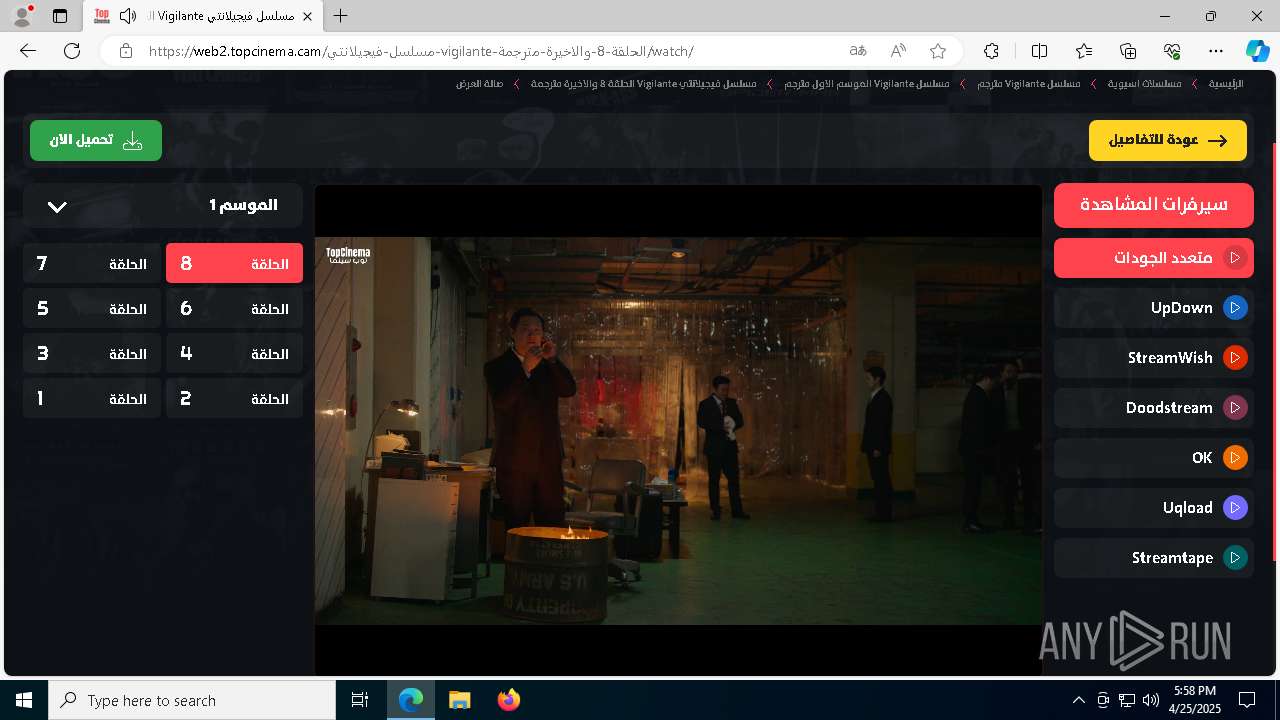This screenshot has height=720, width=1280.
Task: Open episode 1
Action: coord(92,399)
